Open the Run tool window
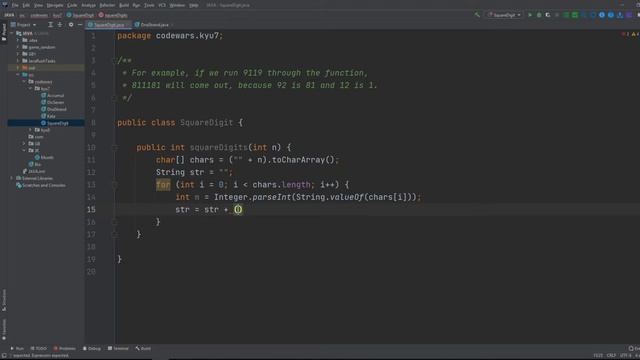640x360 pixels. pyautogui.click(x=17, y=349)
